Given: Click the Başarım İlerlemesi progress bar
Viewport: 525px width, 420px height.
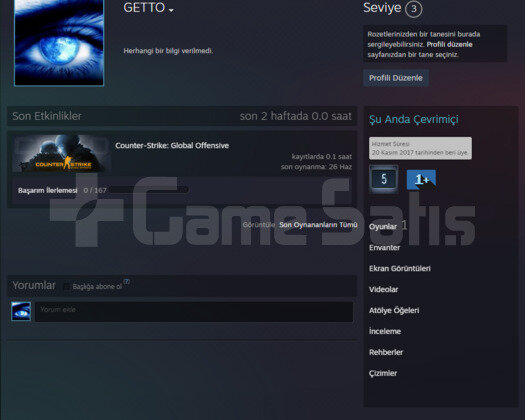Looking at the screenshot, I should point(149,190).
